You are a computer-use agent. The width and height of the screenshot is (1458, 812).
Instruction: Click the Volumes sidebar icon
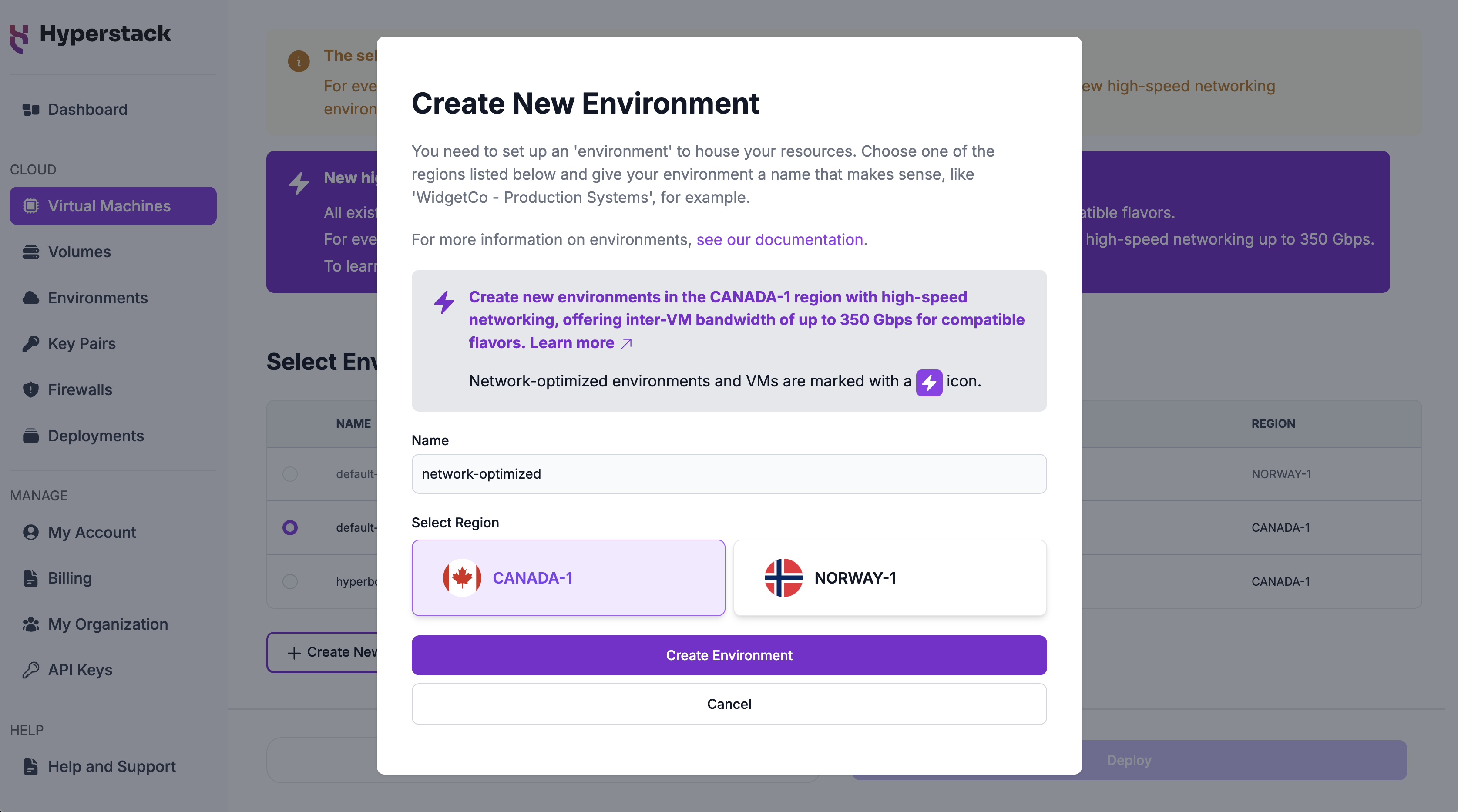coord(30,251)
